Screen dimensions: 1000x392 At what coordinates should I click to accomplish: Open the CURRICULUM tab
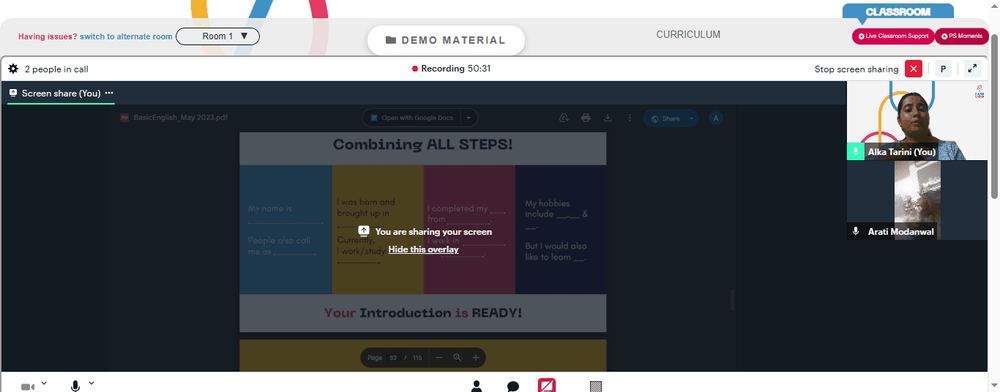point(688,34)
